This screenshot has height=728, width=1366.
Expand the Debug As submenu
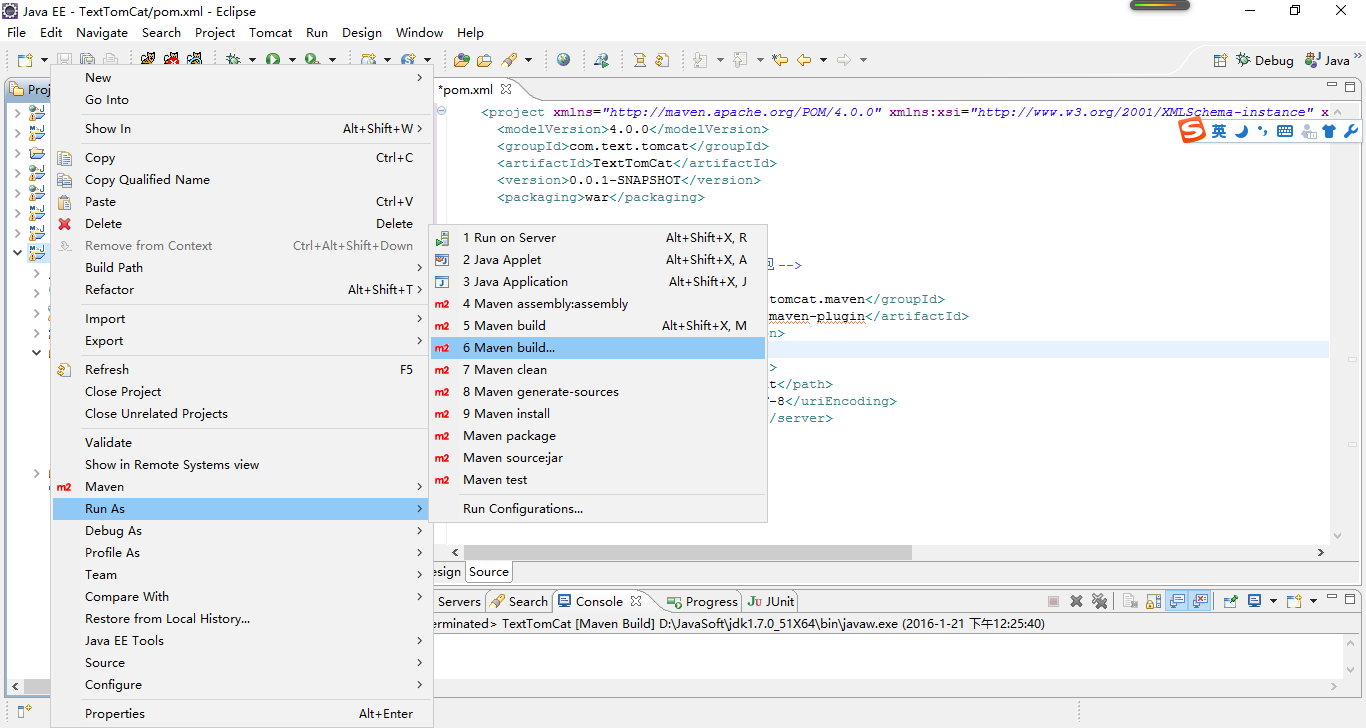click(242, 531)
